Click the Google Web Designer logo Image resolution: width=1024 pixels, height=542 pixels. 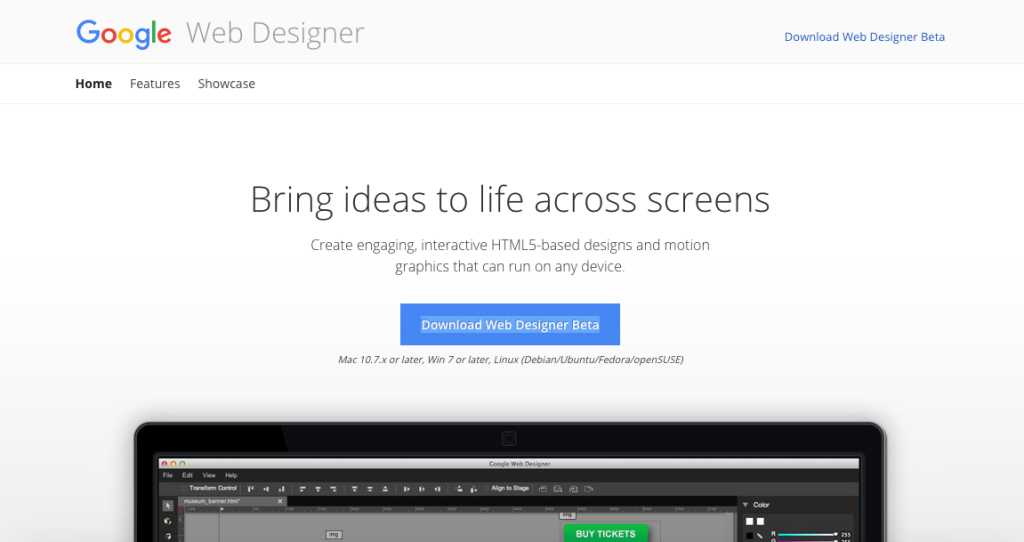tap(220, 33)
